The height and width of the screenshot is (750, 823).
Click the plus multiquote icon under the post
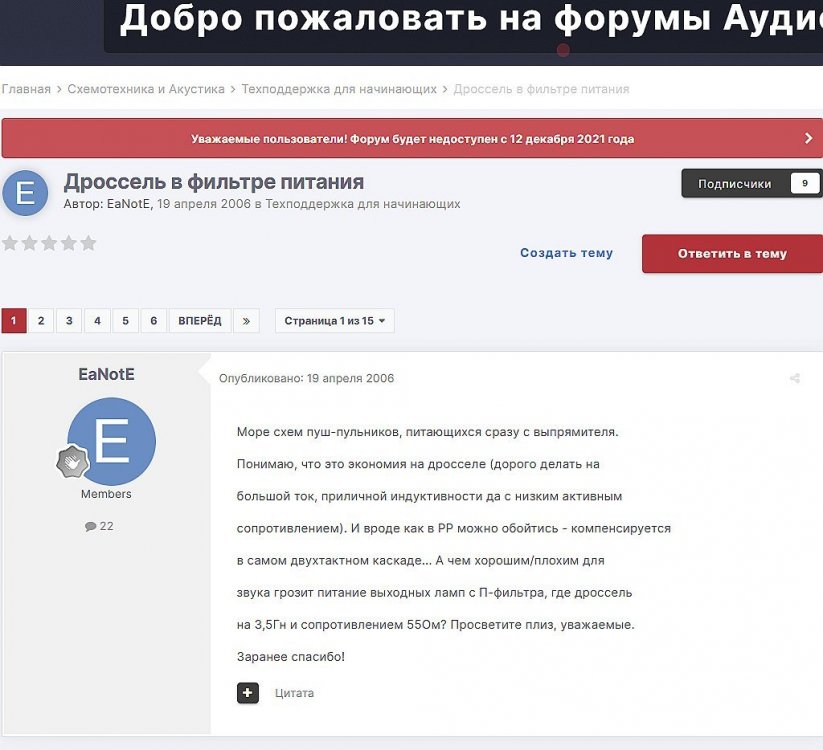pyautogui.click(x=248, y=693)
